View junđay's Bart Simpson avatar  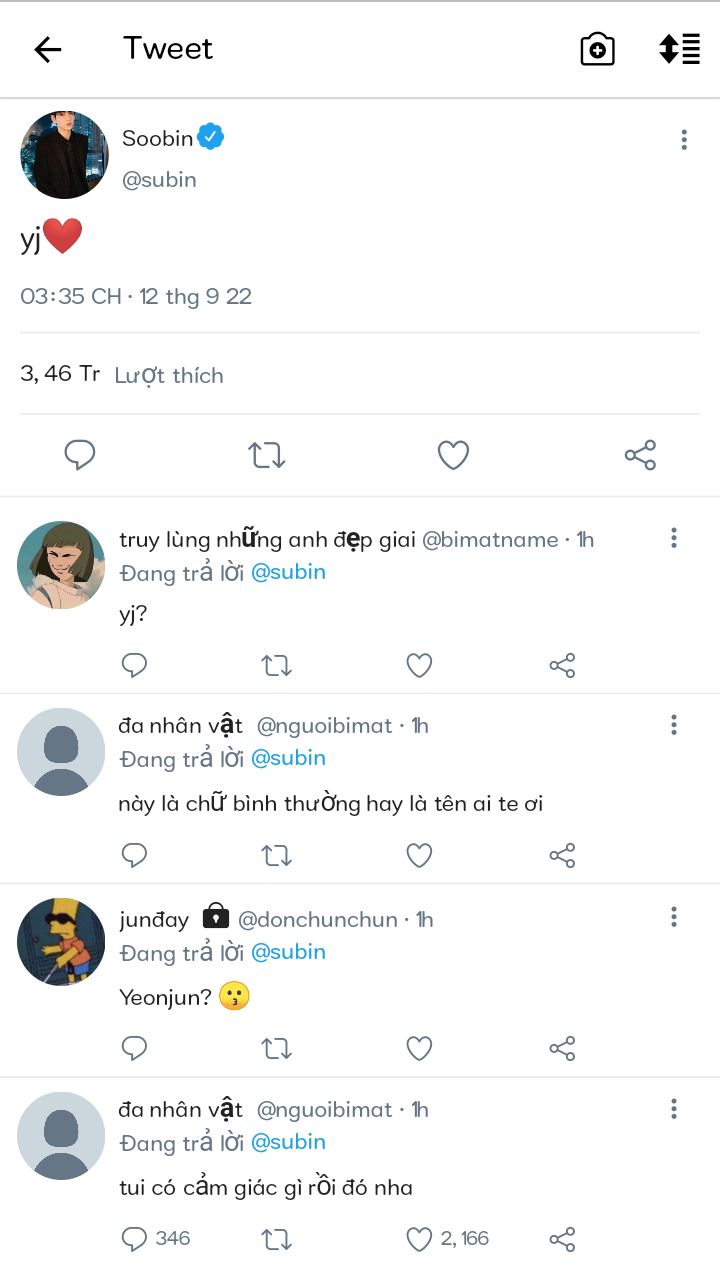[61, 941]
